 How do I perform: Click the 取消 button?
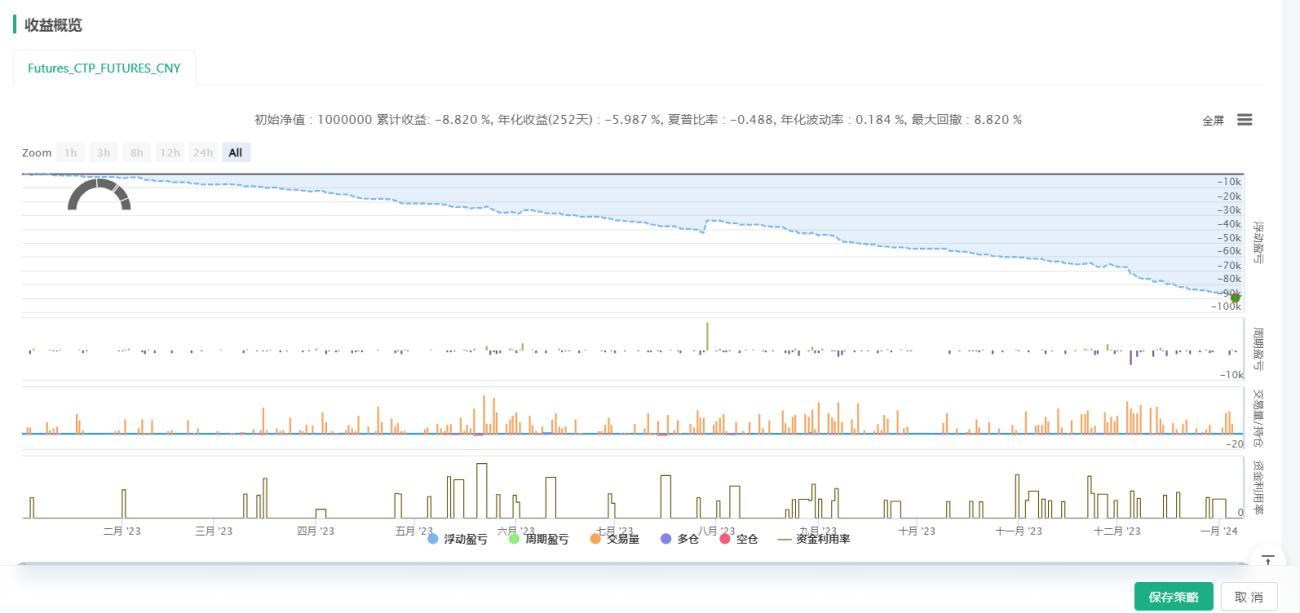click(x=1249, y=597)
